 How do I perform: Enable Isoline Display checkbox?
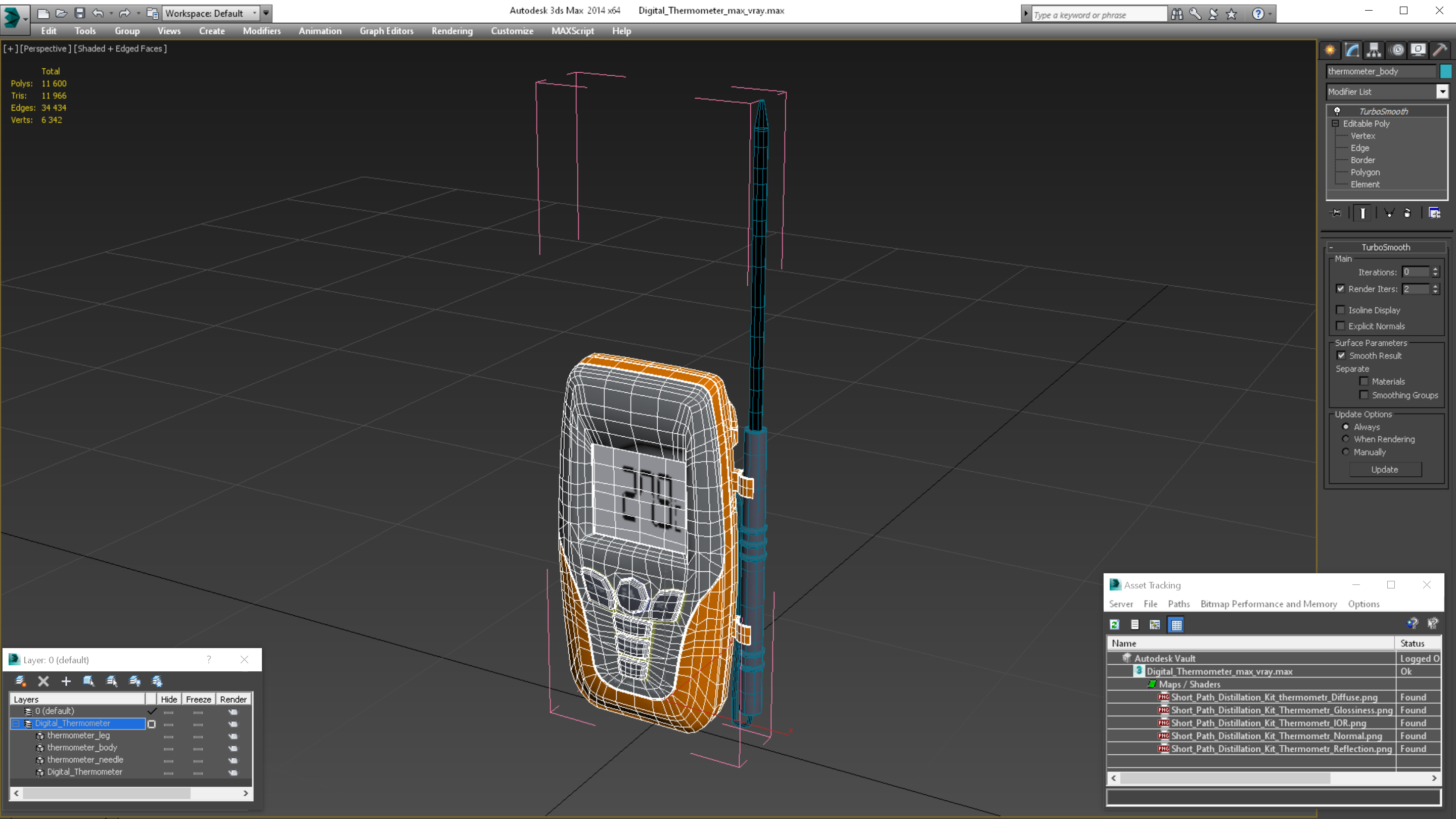pos(1340,310)
